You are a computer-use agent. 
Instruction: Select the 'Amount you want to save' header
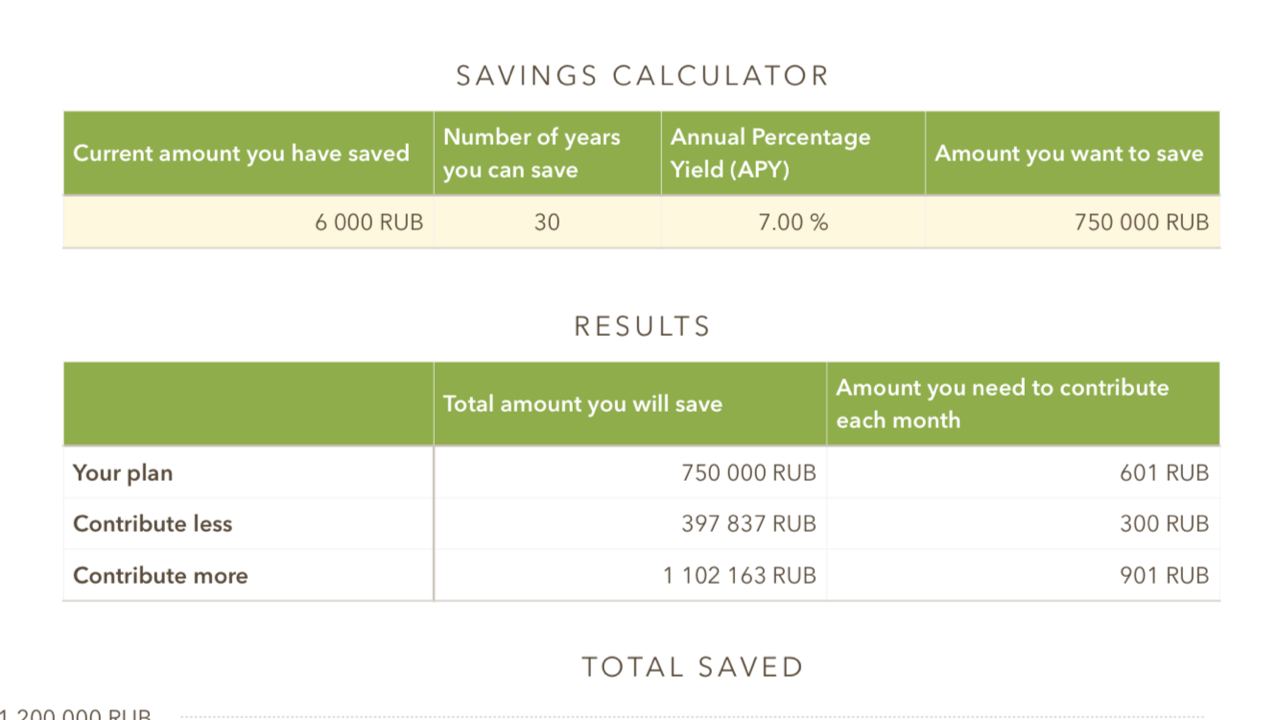(1073, 153)
